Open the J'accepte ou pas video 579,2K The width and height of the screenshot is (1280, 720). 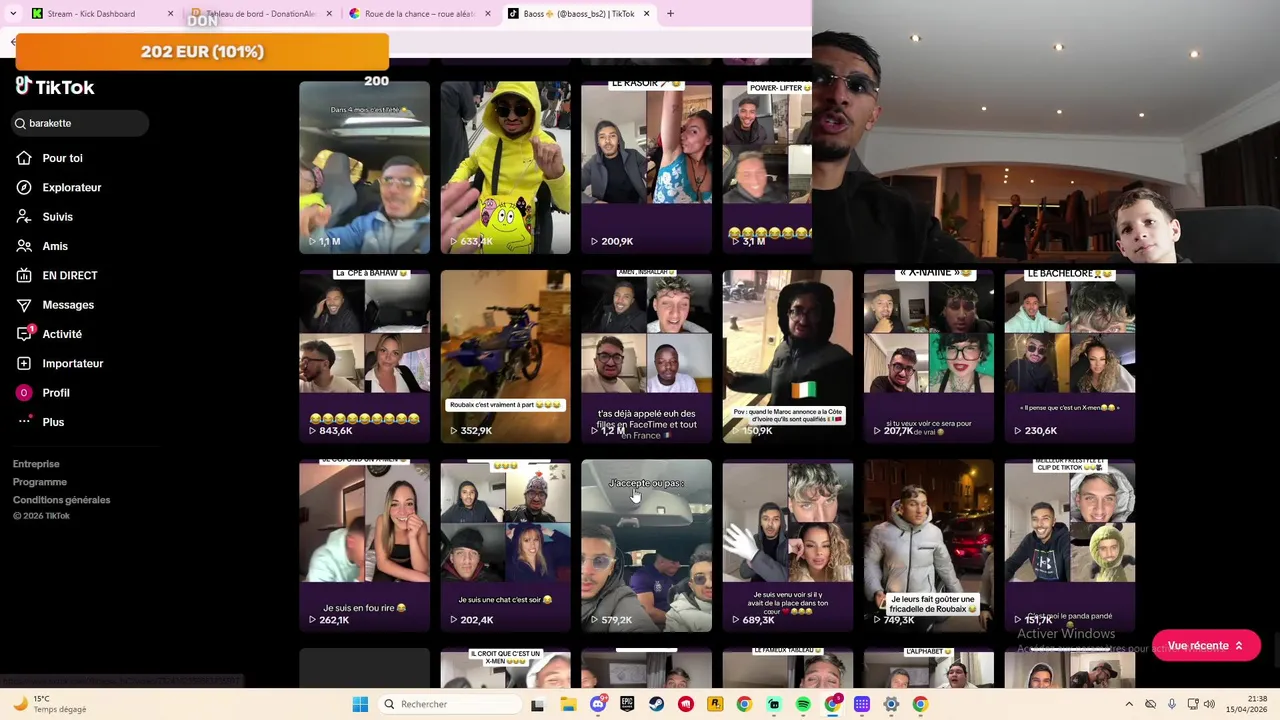pyautogui.click(x=646, y=546)
